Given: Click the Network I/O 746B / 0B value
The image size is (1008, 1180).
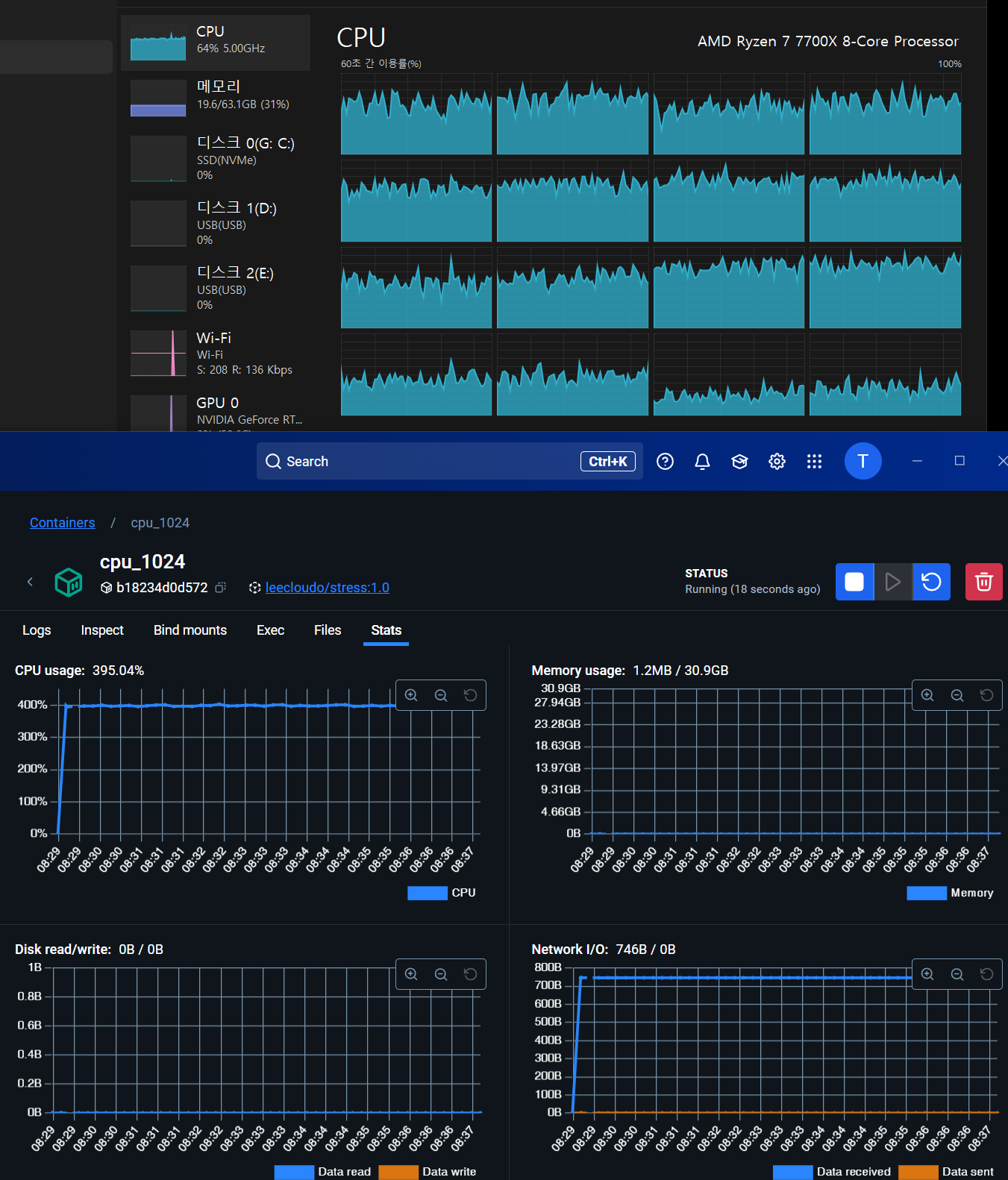Looking at the screenshot, I should point(645,950).
